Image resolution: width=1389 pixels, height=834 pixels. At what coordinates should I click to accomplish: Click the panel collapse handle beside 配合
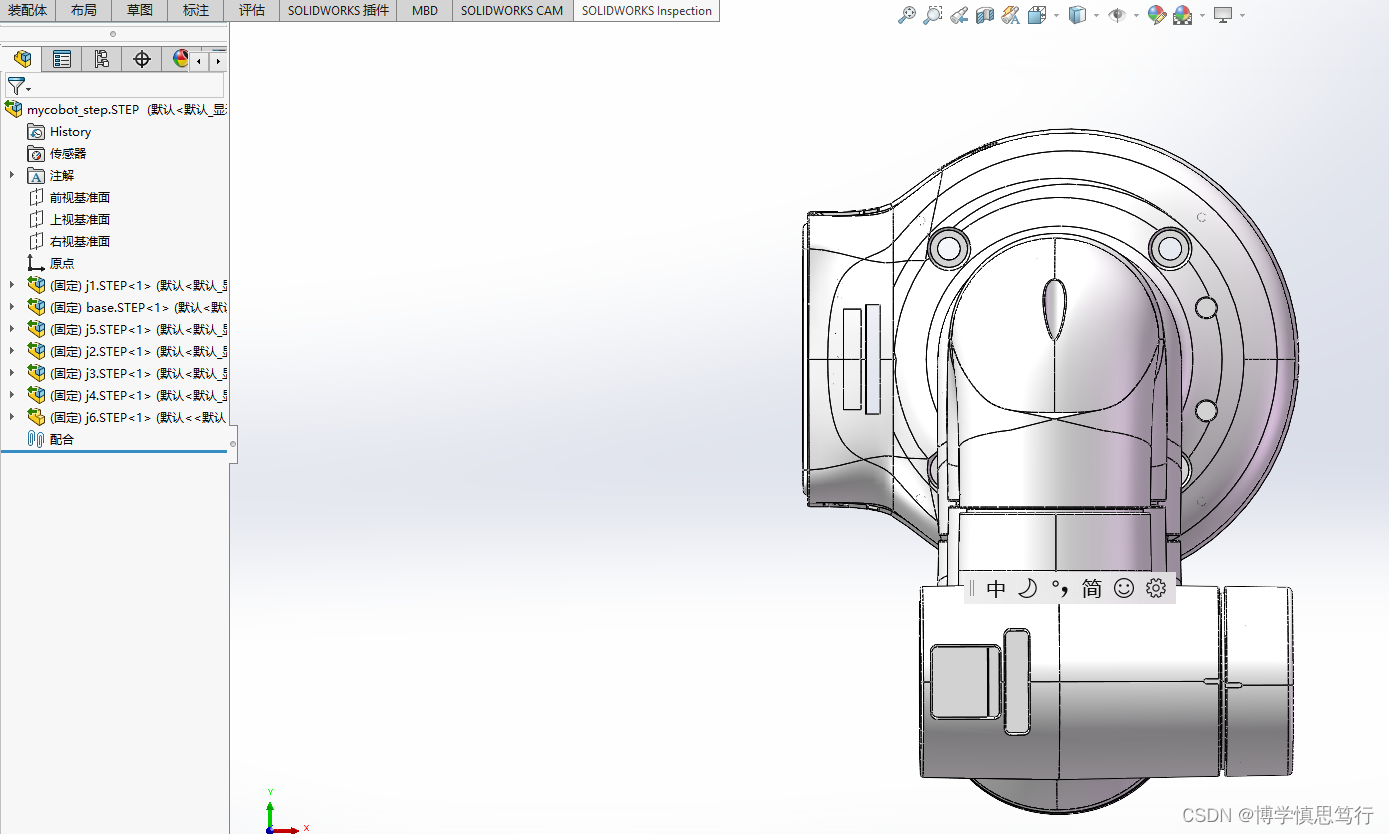coord(233,443)
